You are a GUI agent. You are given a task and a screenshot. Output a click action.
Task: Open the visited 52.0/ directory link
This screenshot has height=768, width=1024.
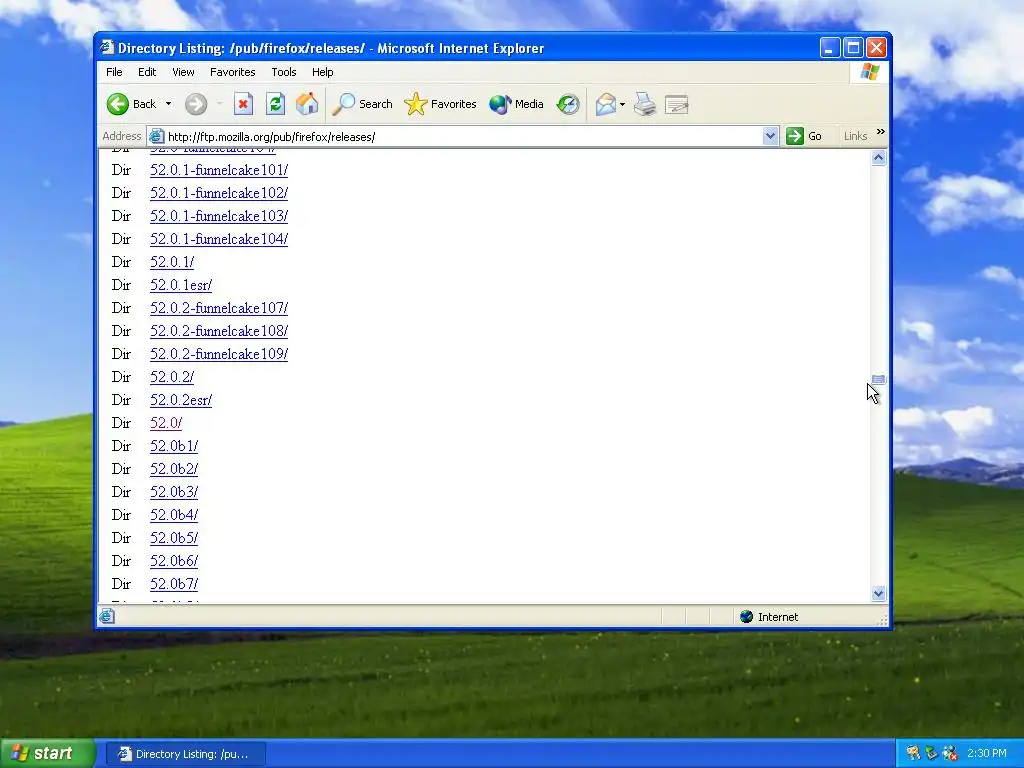point(166,423)
